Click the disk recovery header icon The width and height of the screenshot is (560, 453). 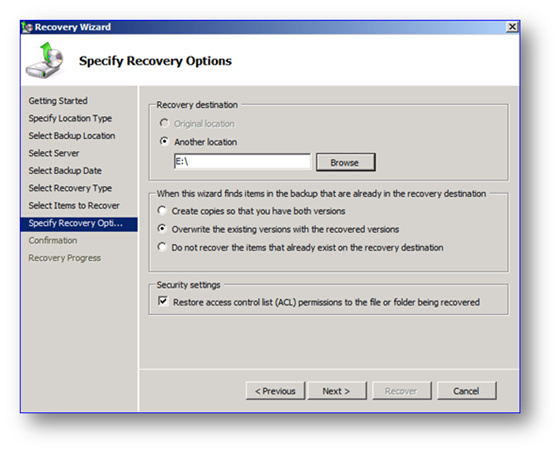(45, 60)
